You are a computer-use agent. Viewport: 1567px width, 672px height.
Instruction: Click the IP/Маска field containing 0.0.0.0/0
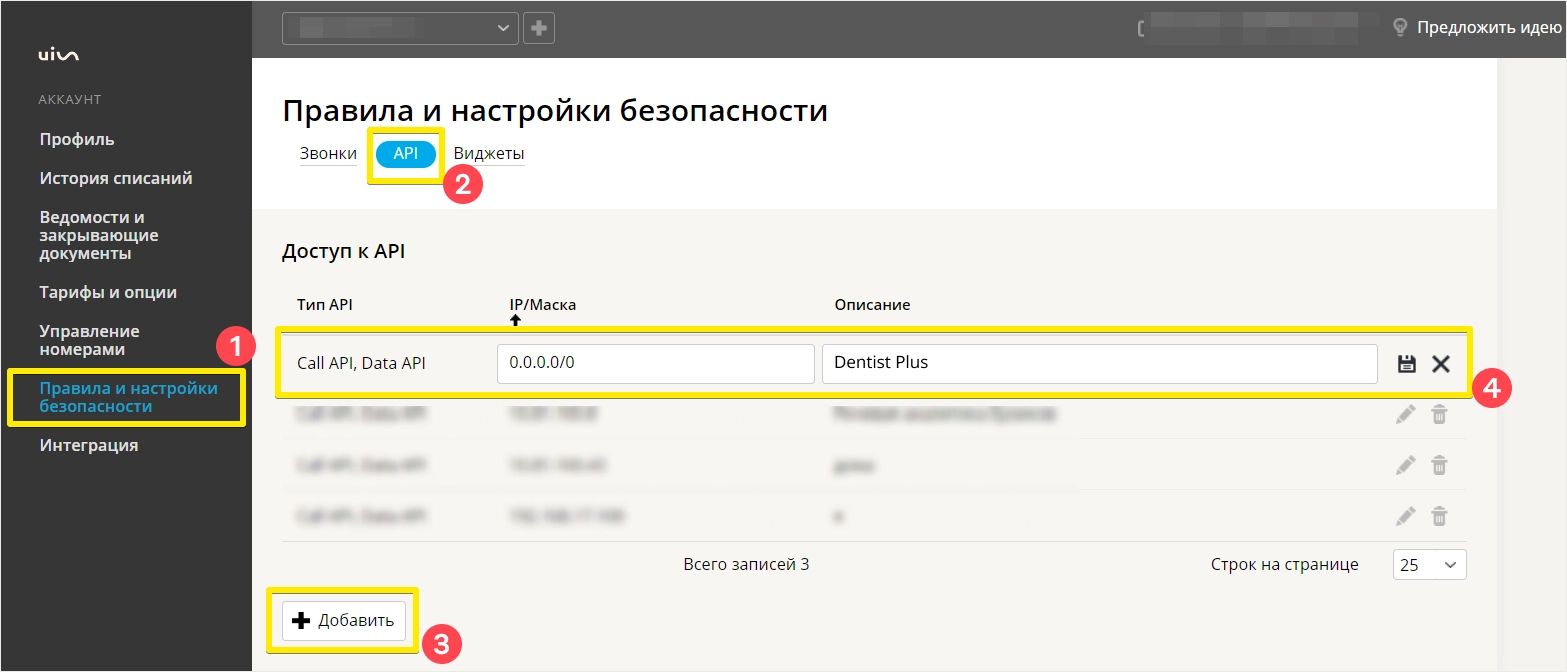656,363
